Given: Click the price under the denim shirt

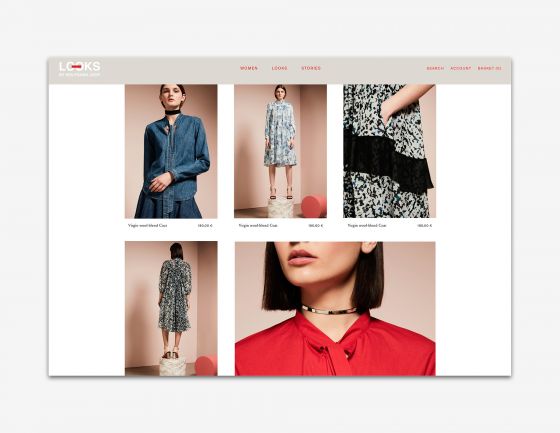Looking at the screenshot, I should click(x=205, y=226).
